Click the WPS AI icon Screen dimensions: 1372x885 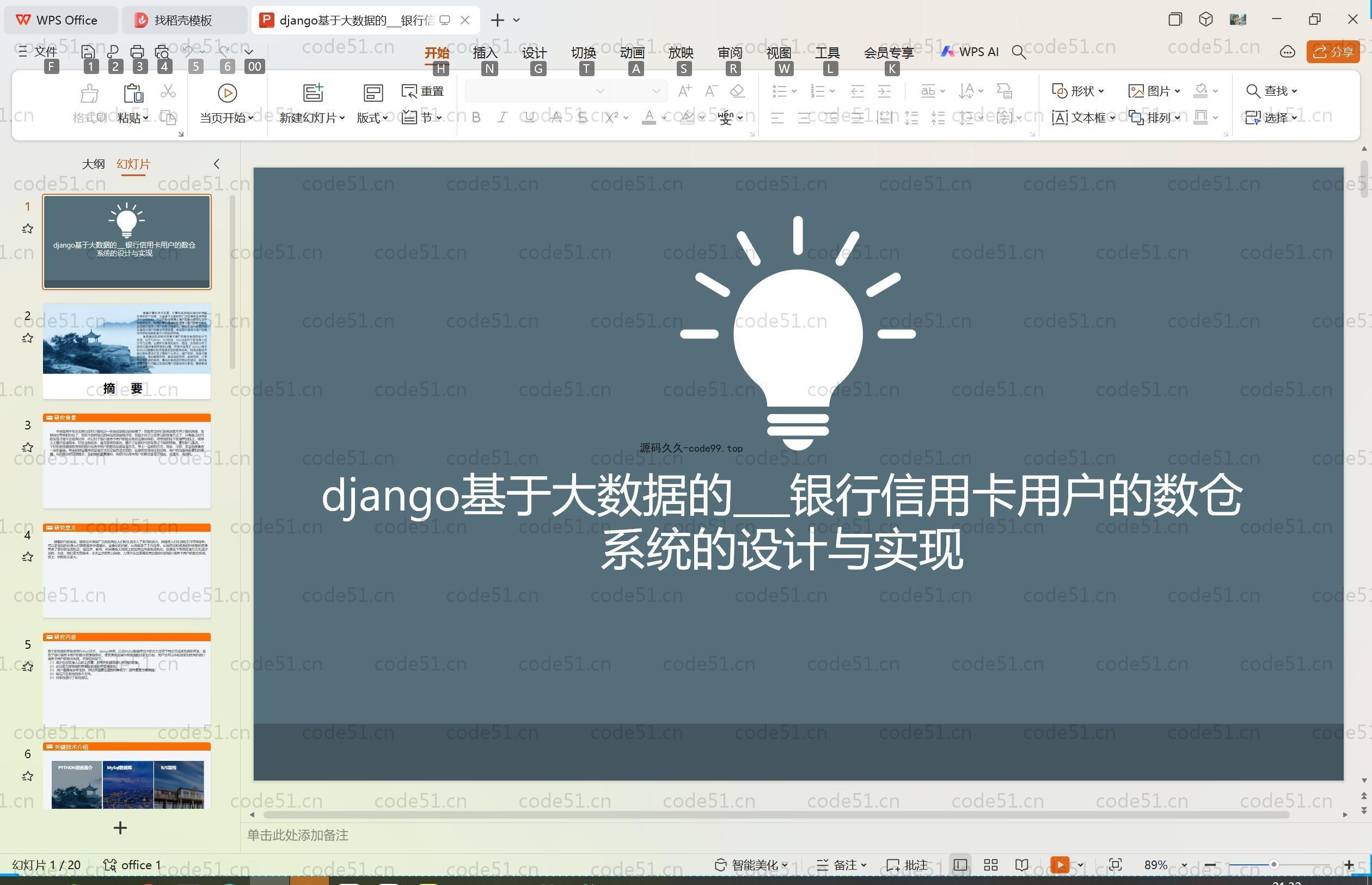[970, 52]
